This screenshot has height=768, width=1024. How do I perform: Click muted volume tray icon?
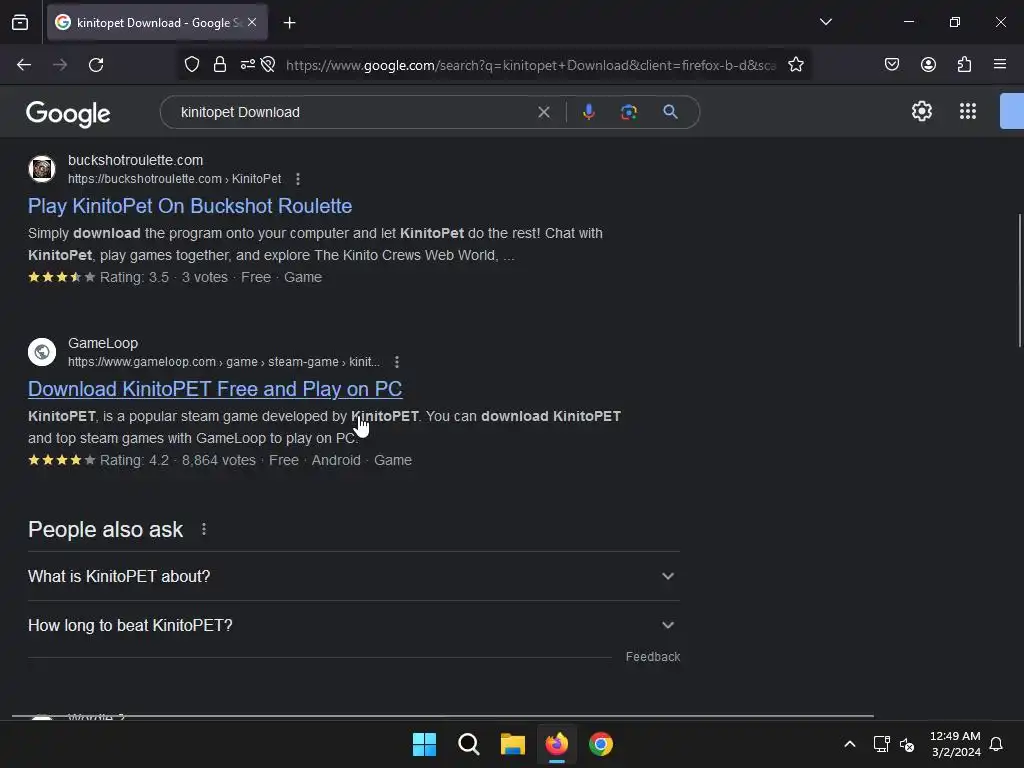click(x=906, y=744)
